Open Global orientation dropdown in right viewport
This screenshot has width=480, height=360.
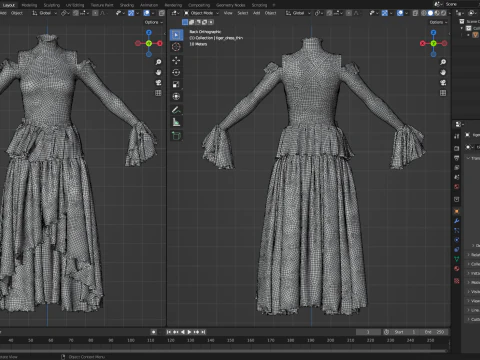point(298,13)
